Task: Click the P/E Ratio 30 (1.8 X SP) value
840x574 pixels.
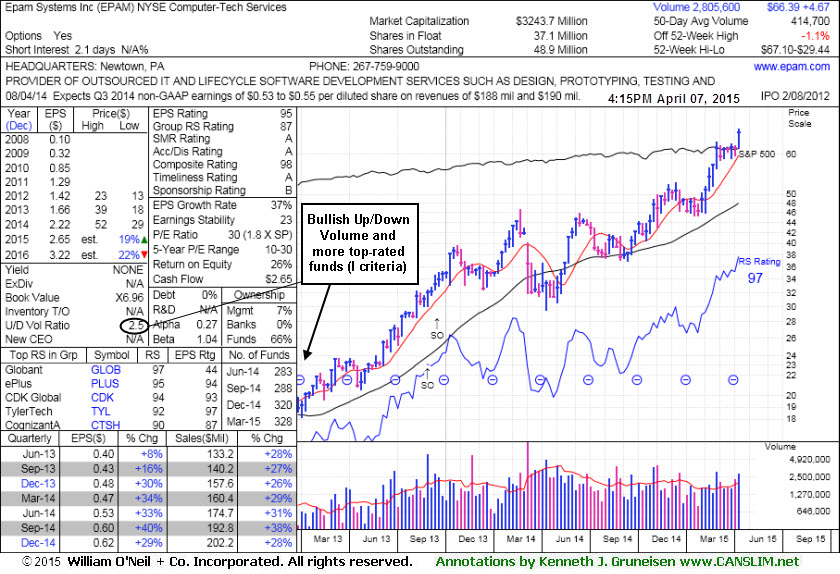Action: [260, 235]
